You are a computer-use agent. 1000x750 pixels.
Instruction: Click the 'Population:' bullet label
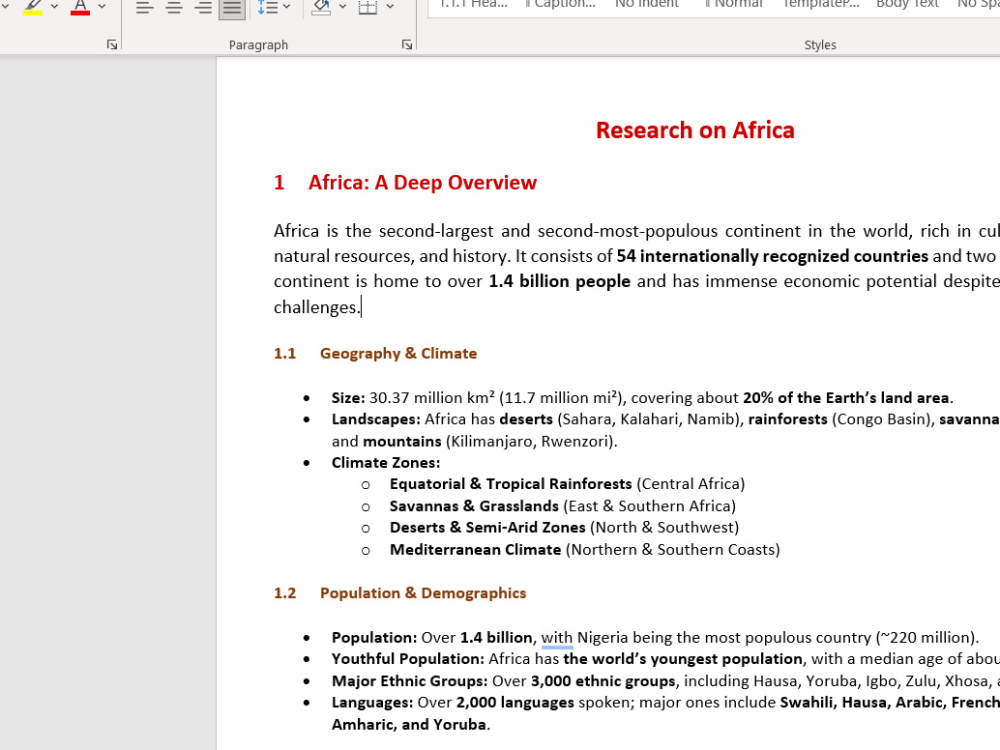click(374, 638)
